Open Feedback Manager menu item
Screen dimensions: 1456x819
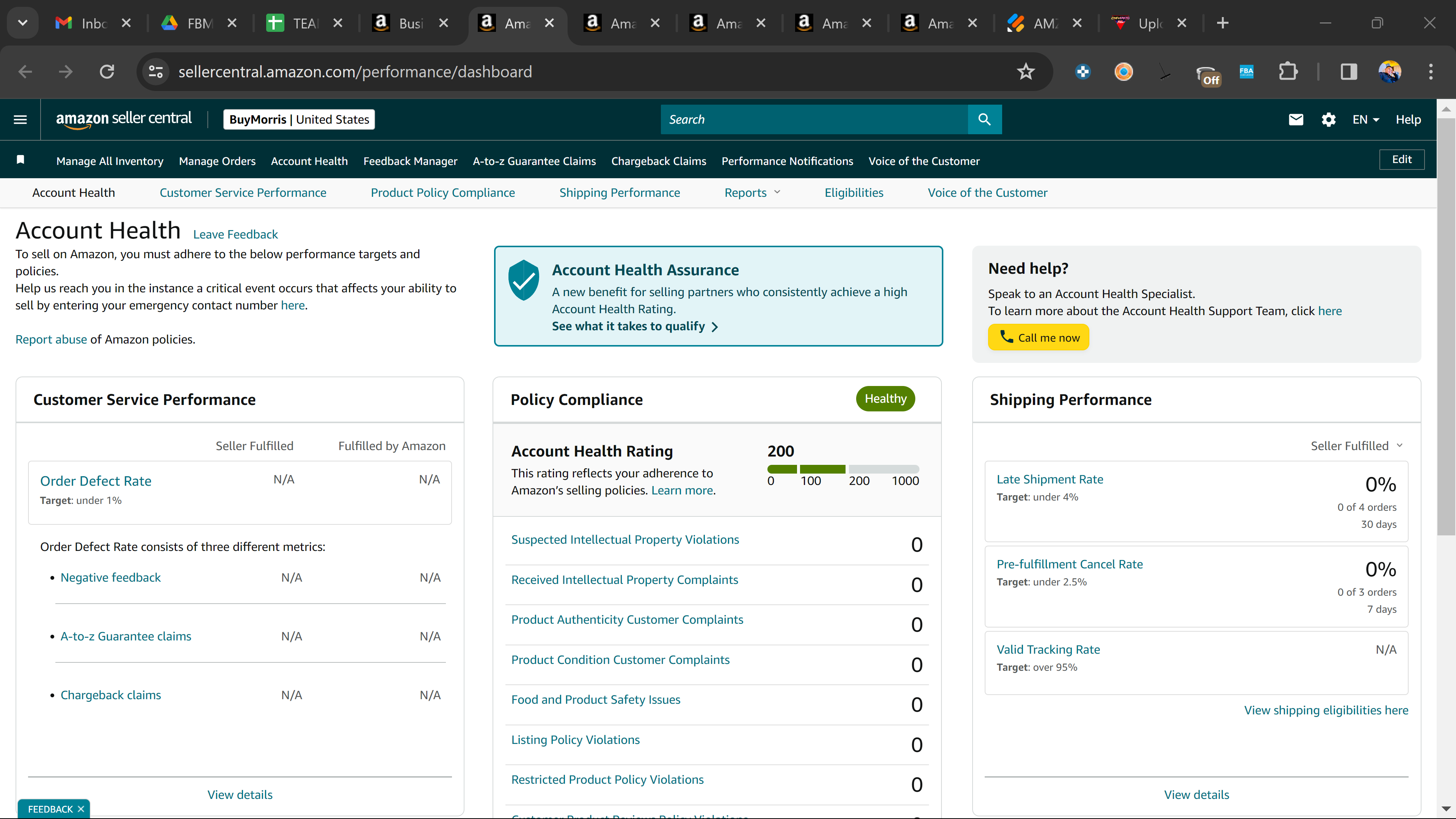410,161
